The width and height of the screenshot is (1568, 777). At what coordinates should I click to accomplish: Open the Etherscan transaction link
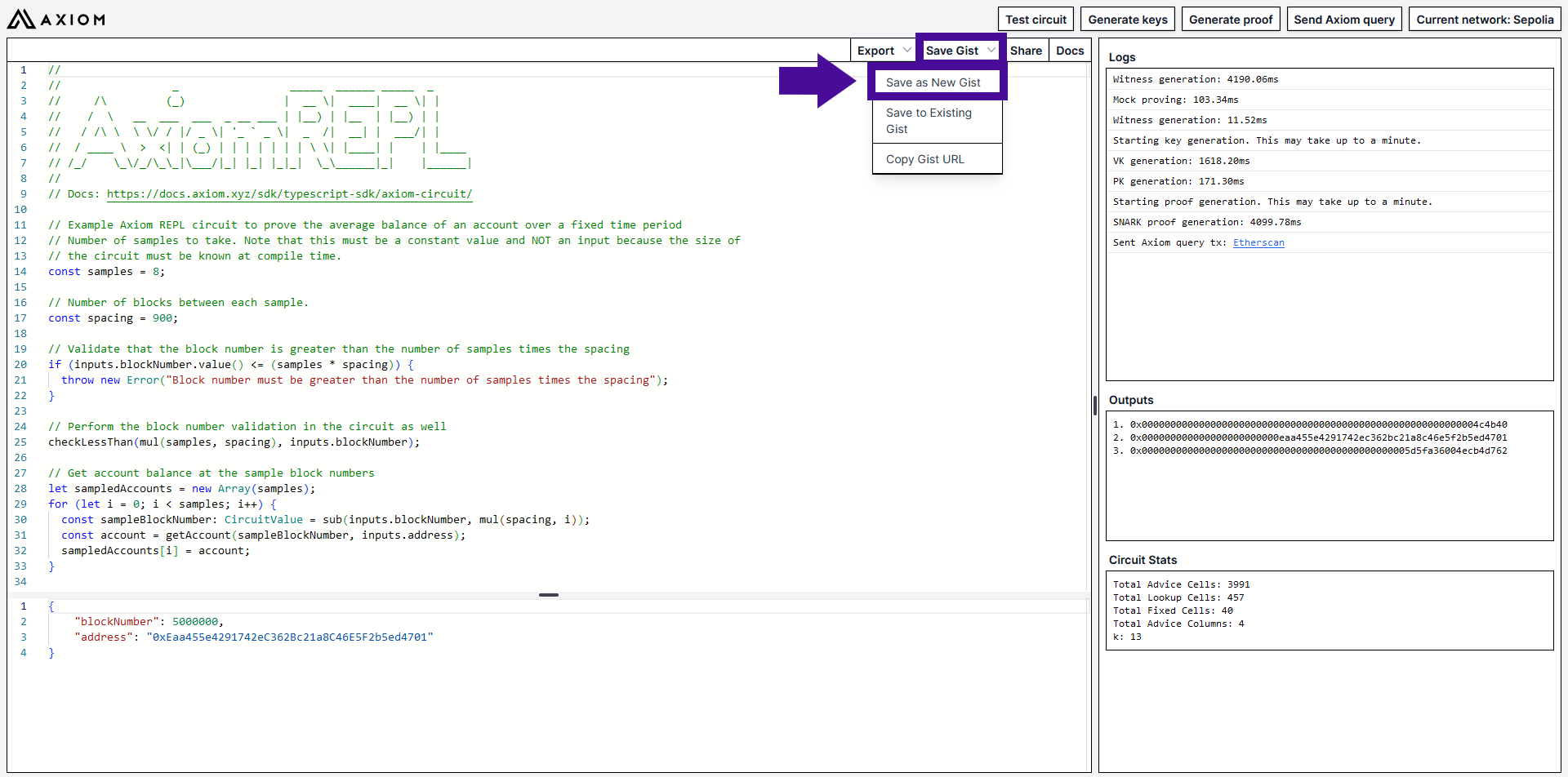(x=1258, y=242)
